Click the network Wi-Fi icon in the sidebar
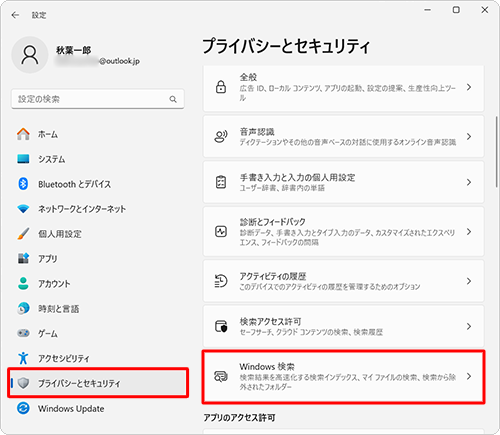The height and width of the screenshot is (435, 500). coord(23,209)
